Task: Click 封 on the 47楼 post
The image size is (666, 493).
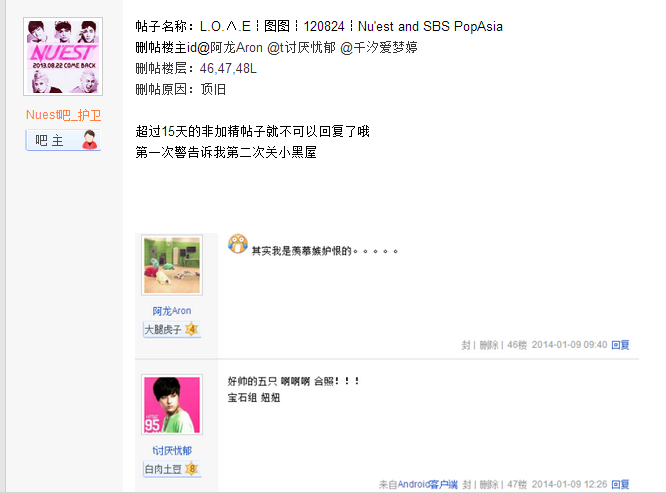Action: tap(466, 484)
